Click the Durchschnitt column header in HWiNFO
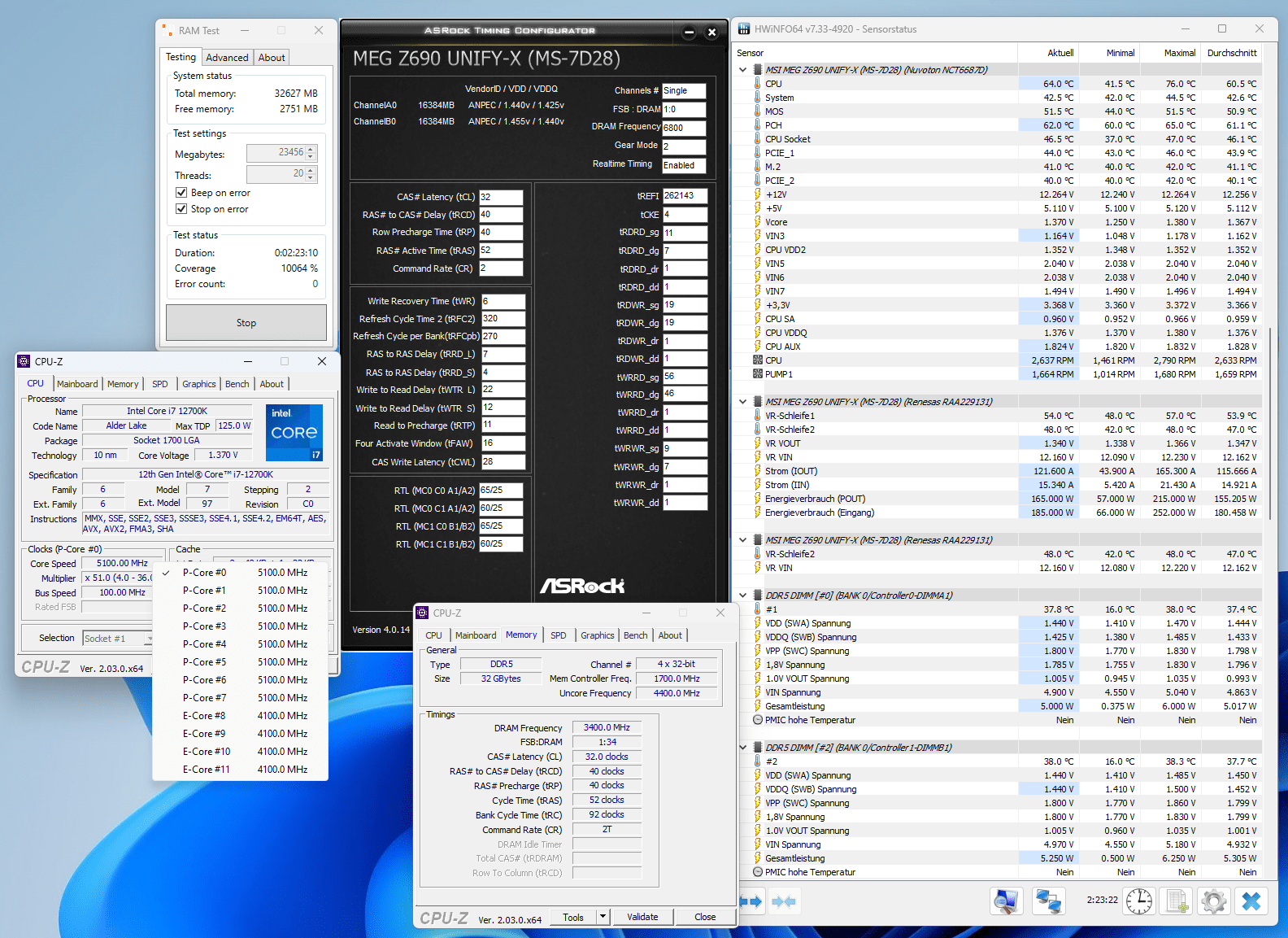The height and width of the screenshot is (938, 1288). (x=1231, y=53)
